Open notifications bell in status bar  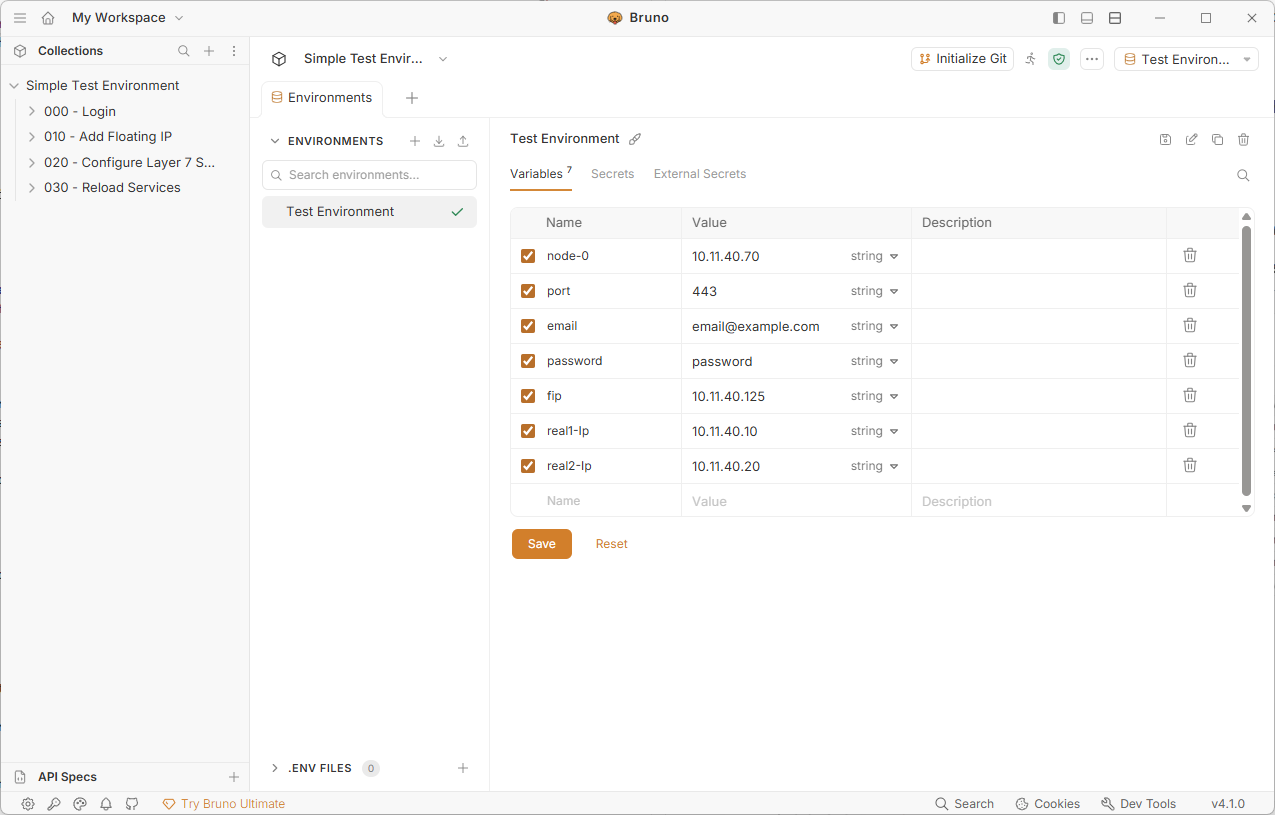click(106, 804)
